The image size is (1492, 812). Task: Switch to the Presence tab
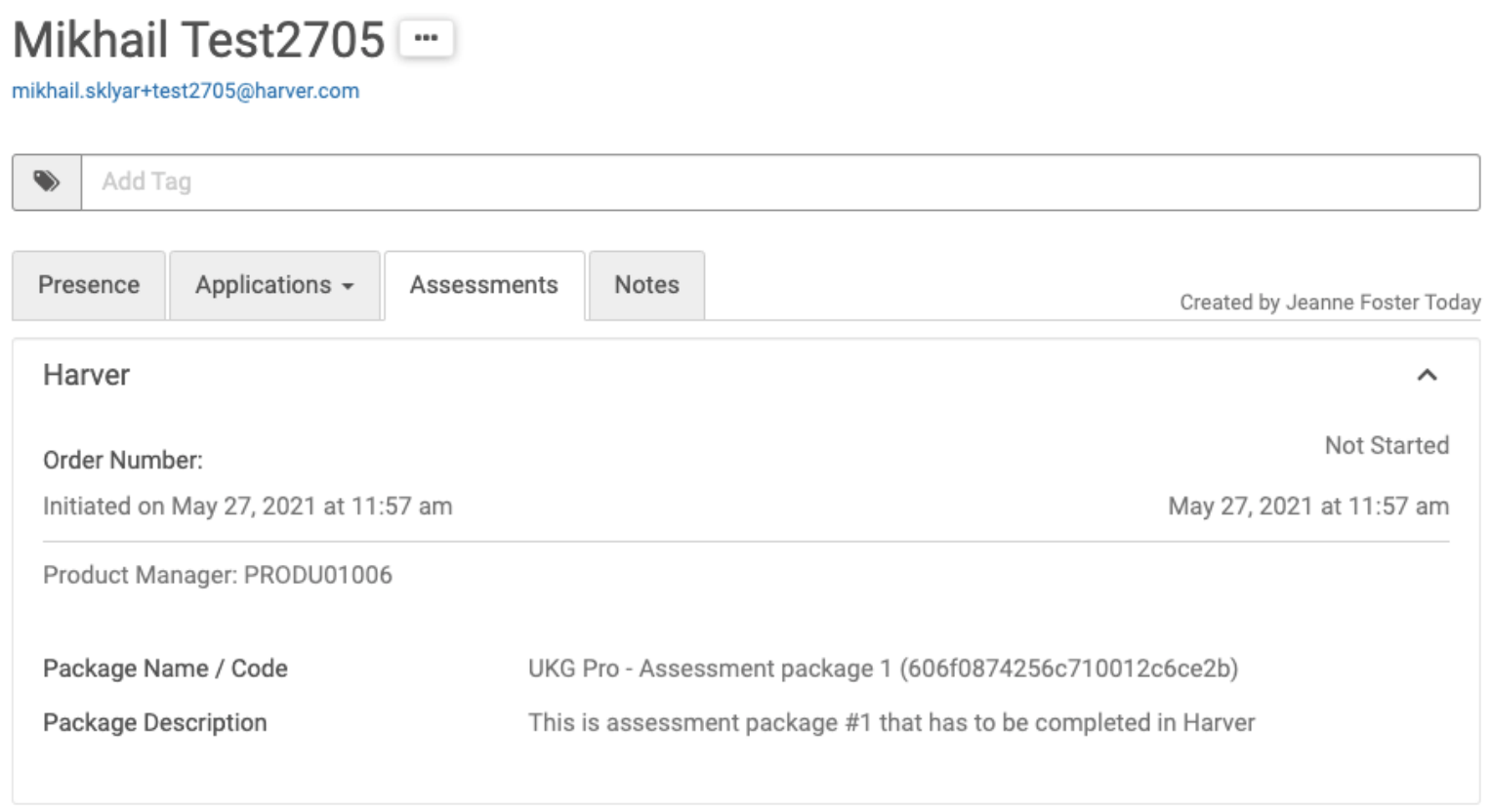pyautogui.click(x=89, y=285)
